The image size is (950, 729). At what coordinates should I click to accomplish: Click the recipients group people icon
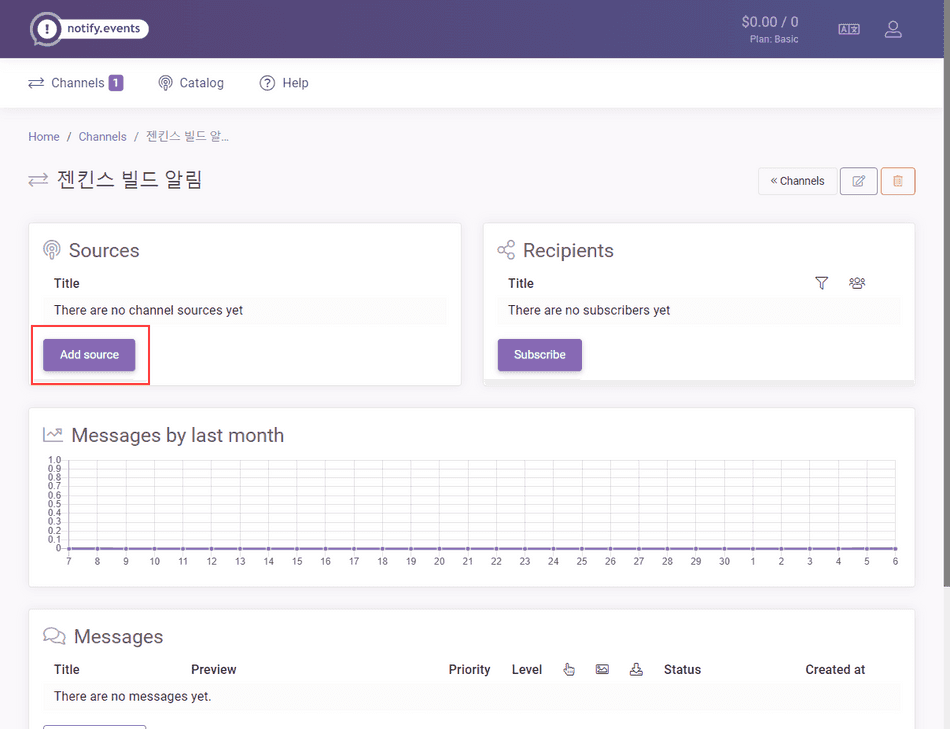pos(857,283)
